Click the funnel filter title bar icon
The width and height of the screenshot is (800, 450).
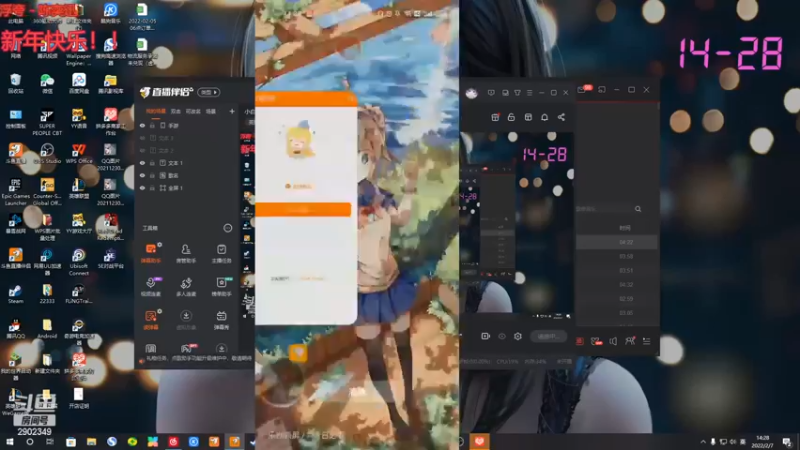517,93
